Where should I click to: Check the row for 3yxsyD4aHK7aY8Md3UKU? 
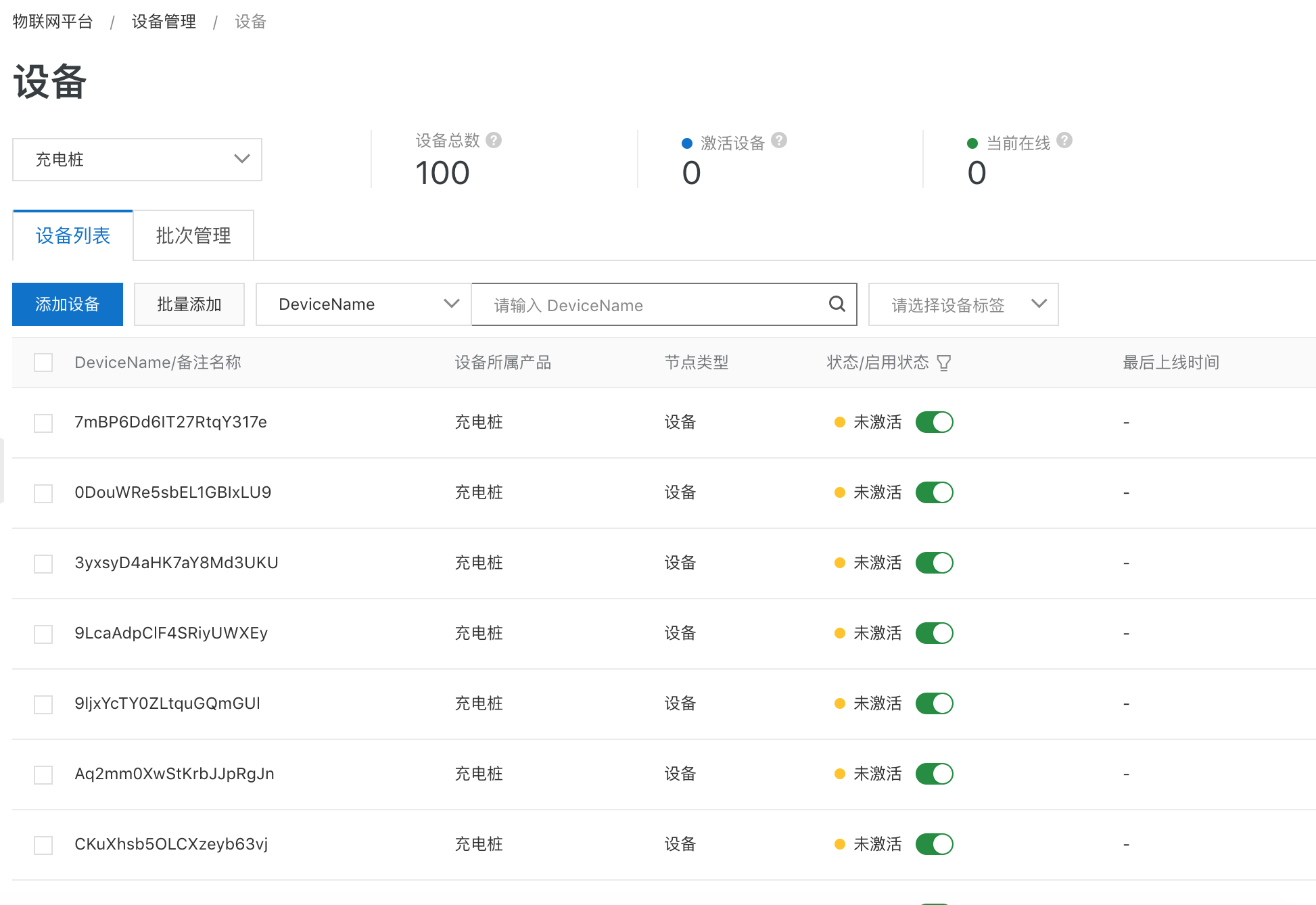tap(43, 564)
